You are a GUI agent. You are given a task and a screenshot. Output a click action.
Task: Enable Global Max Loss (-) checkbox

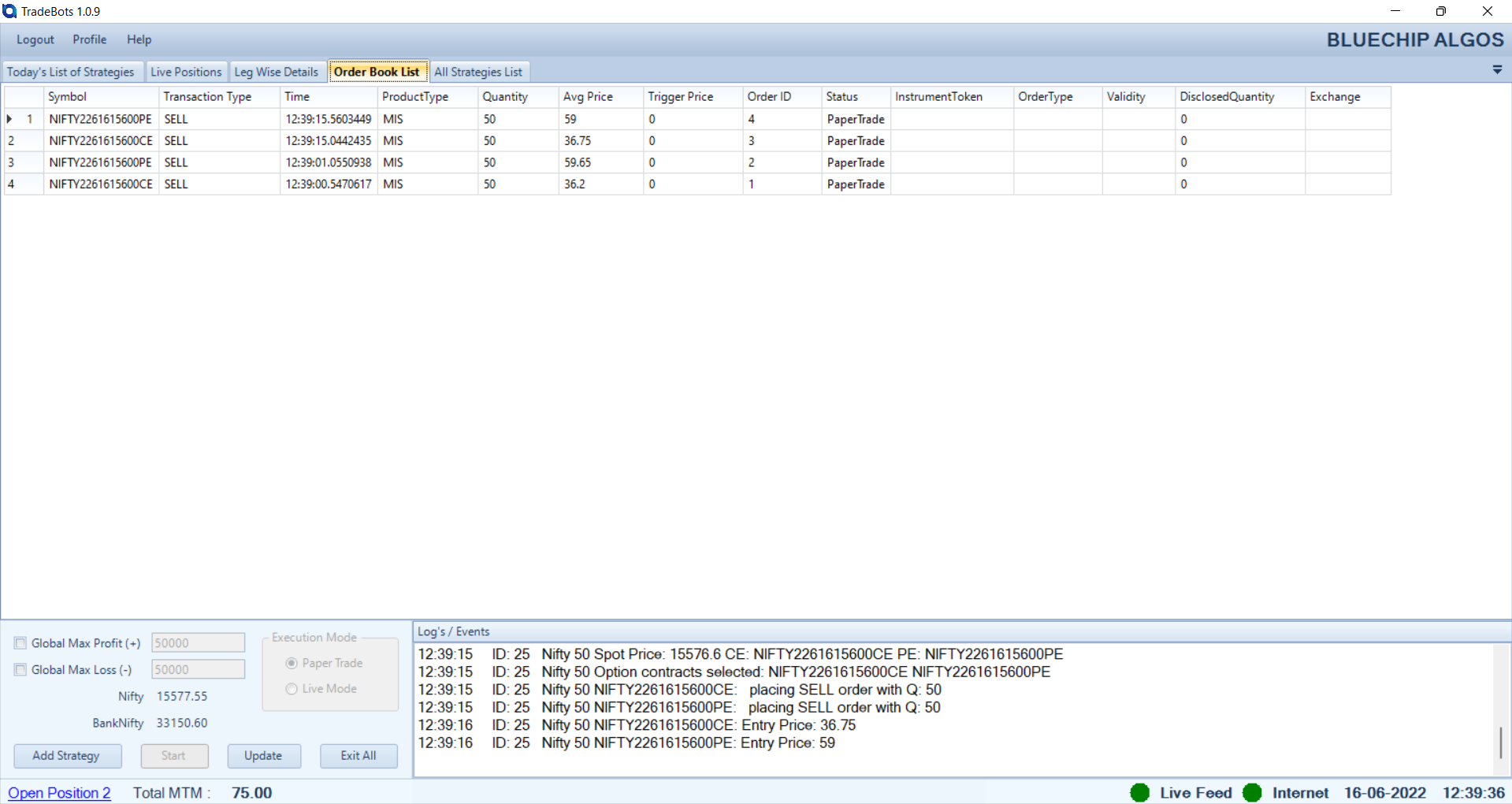[x=20, y=670]
